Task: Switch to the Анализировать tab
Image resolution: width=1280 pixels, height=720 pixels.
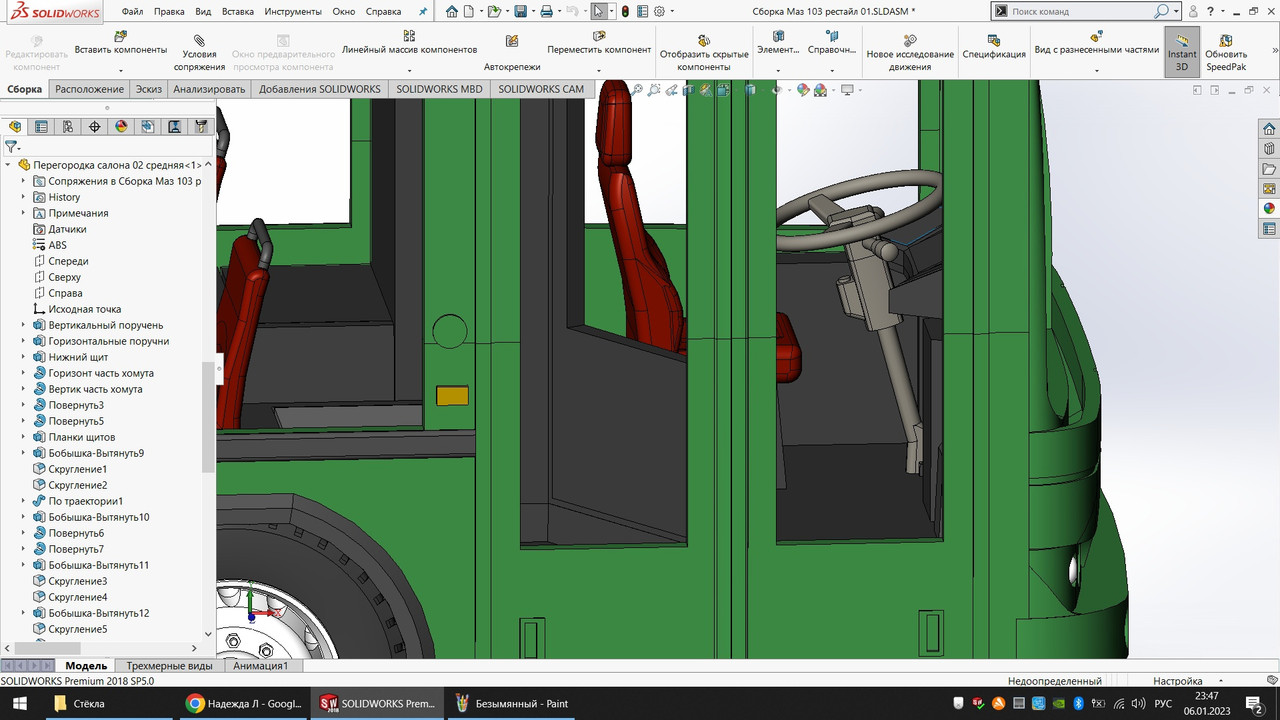Action: [209, 89]
